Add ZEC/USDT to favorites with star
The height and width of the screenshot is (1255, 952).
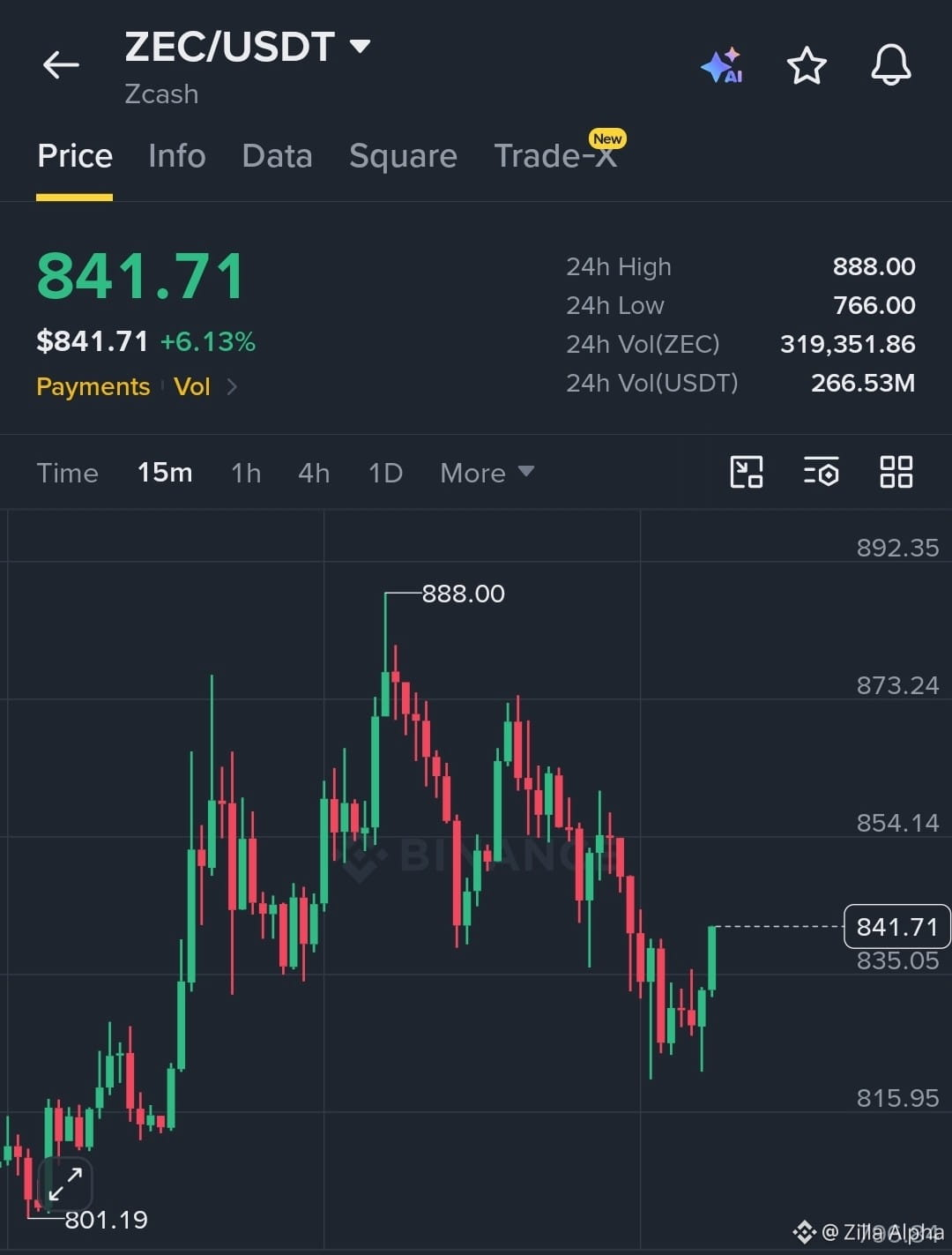(806, 65)
